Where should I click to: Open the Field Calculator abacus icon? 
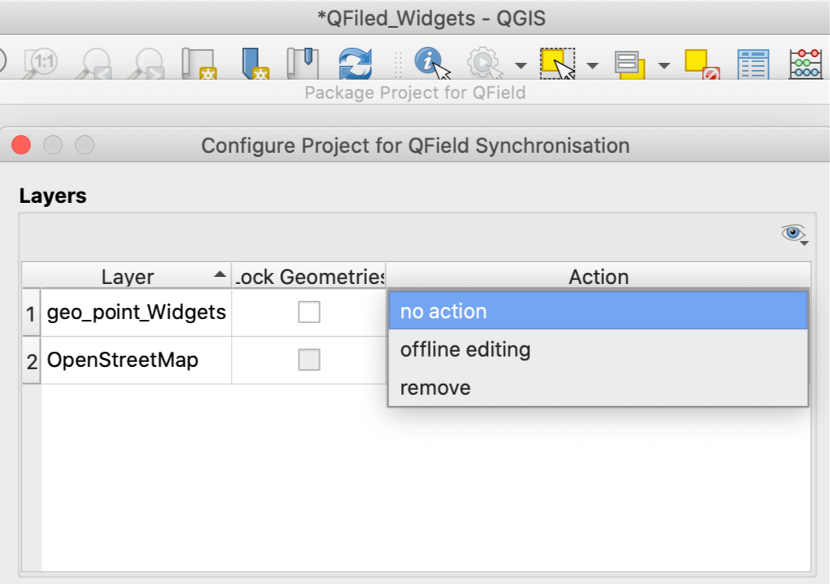point(806,64)
